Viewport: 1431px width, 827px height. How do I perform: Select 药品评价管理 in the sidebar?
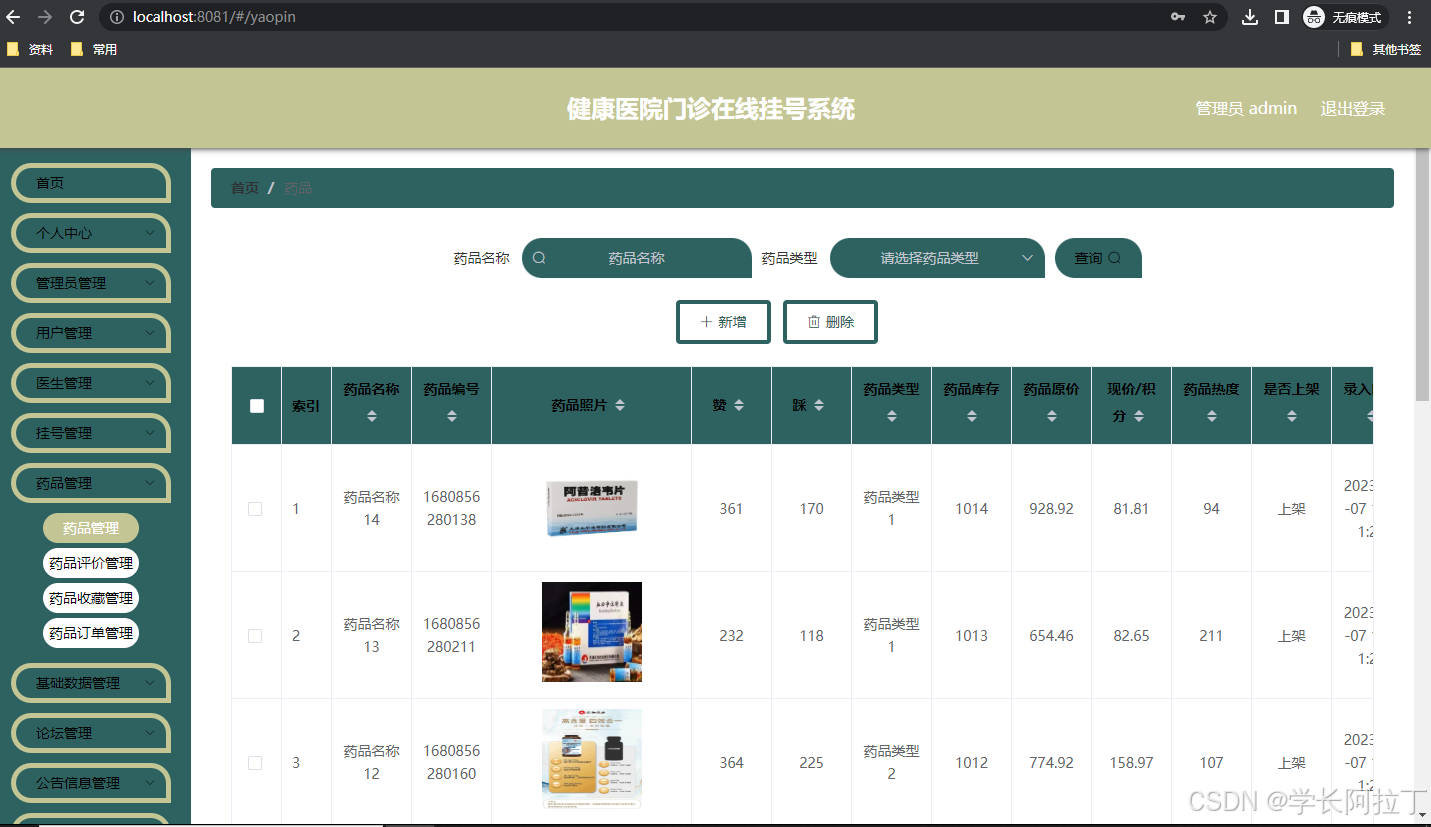point(90,562)
